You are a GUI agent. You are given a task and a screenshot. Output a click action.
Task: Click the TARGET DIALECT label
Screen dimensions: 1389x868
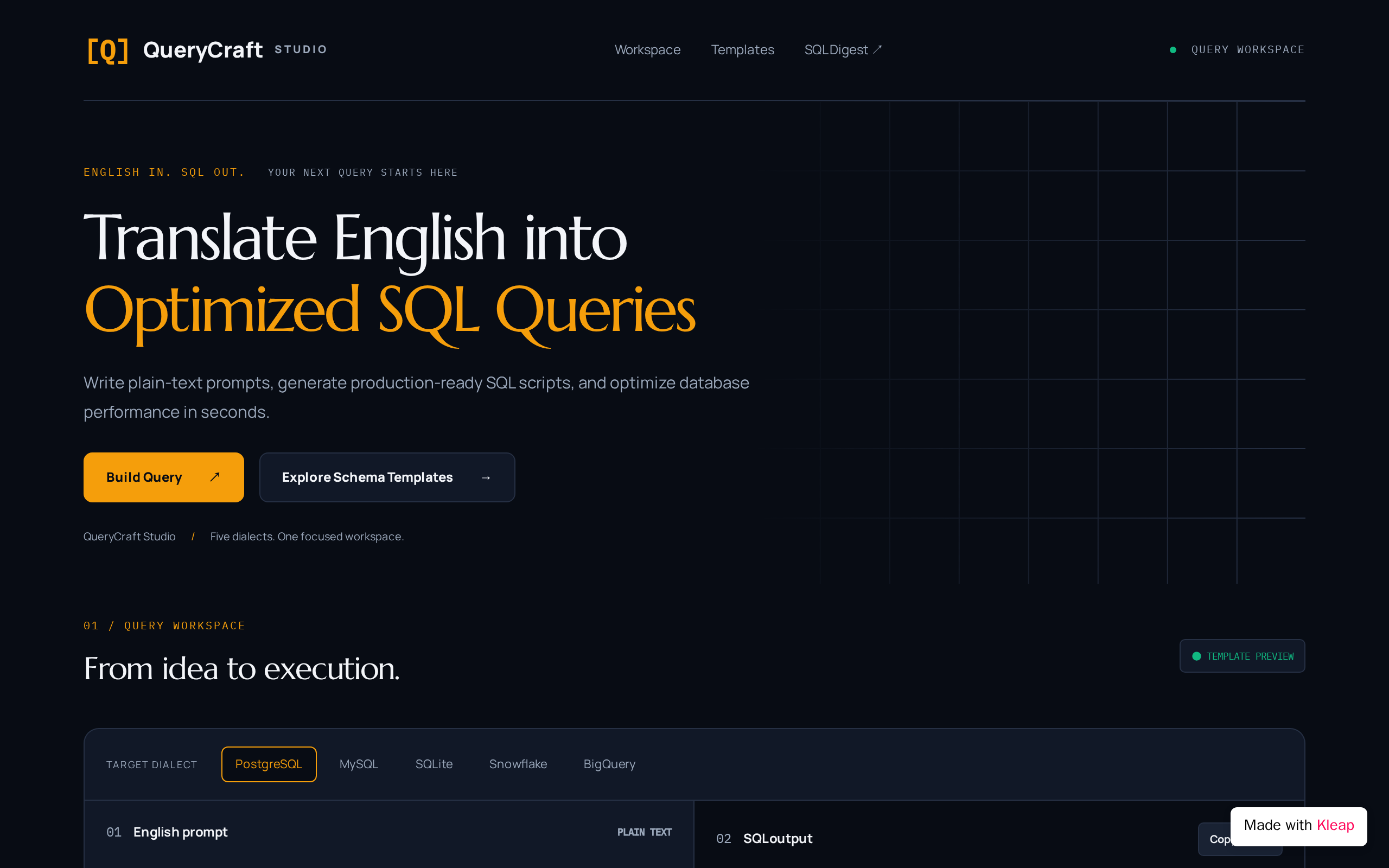[x=151, y=765]
